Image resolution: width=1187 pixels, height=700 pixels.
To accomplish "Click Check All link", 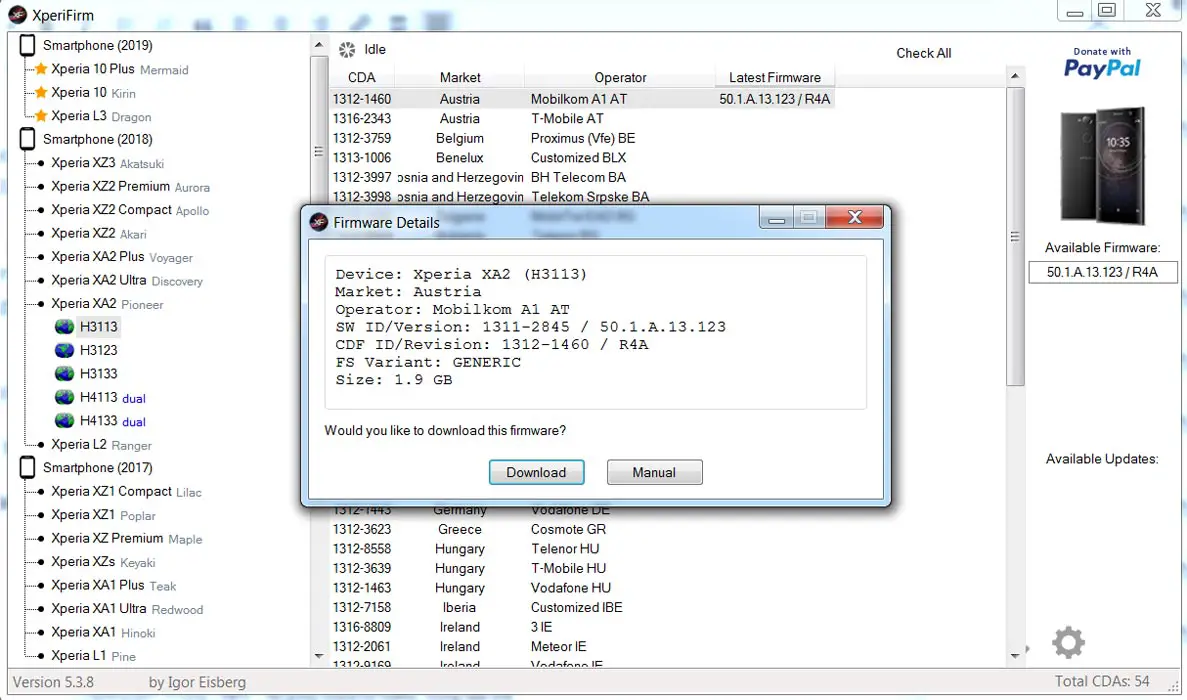I will click(924, 53).
